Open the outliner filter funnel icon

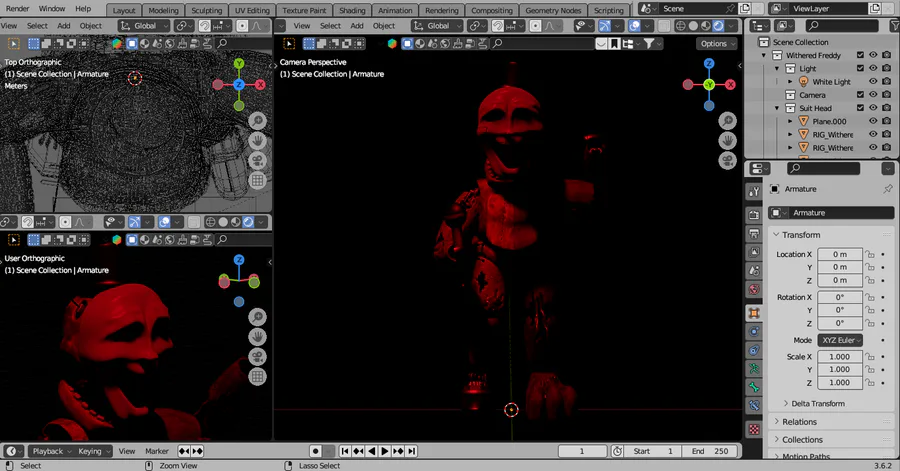pos(894,26)
